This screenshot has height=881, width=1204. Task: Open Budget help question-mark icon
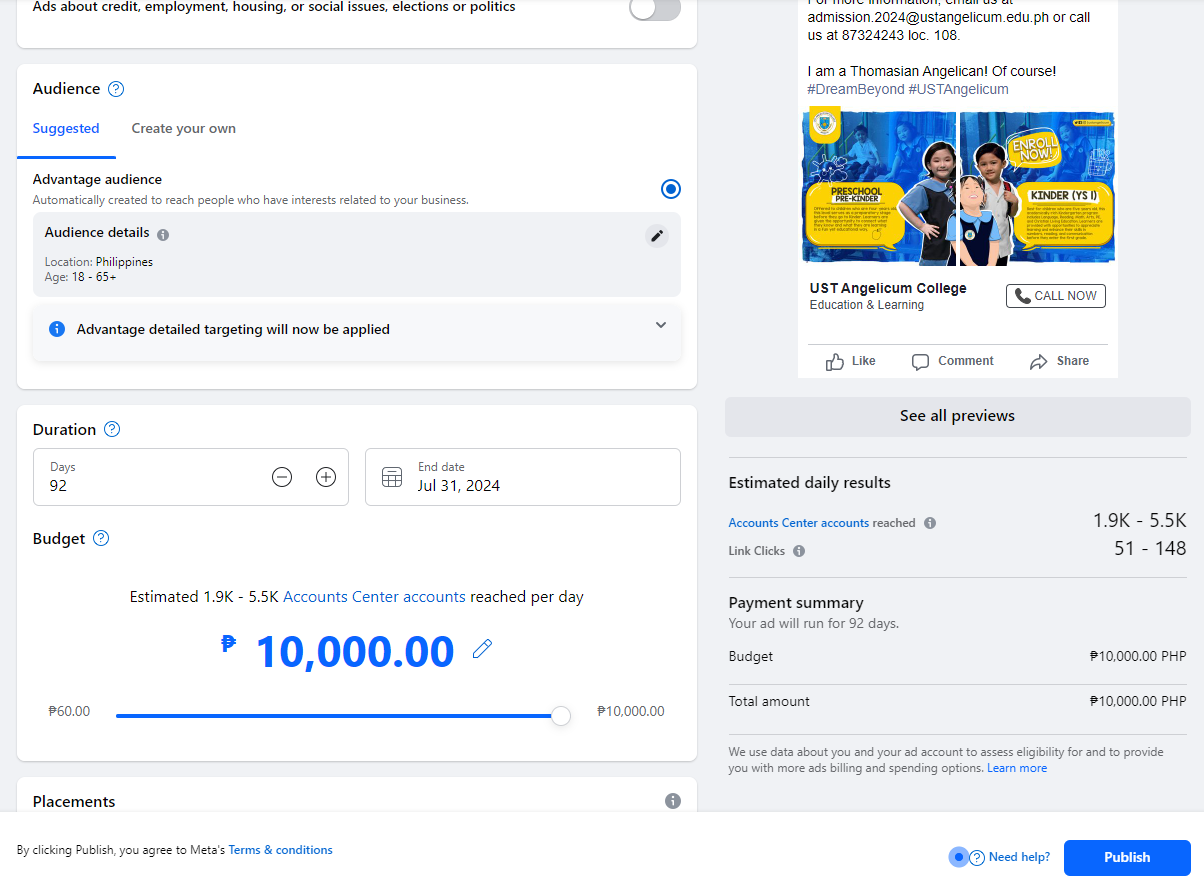coord(101,538)
